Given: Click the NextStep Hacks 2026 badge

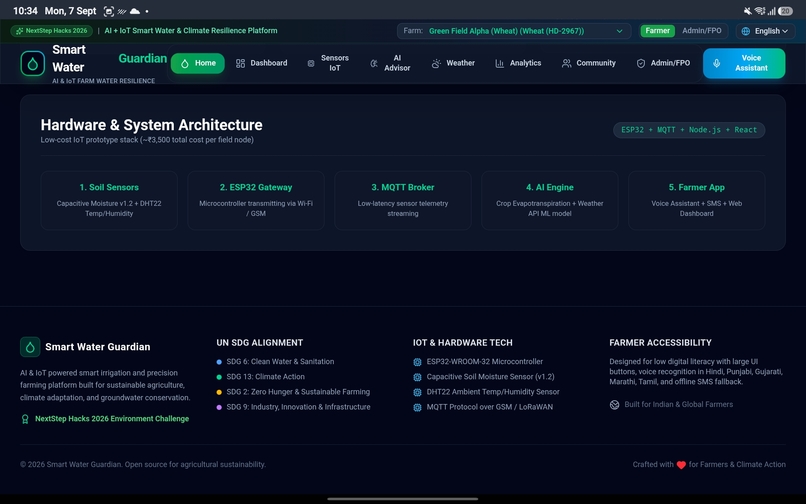Looking at the screenshot, I should [51, 31].
